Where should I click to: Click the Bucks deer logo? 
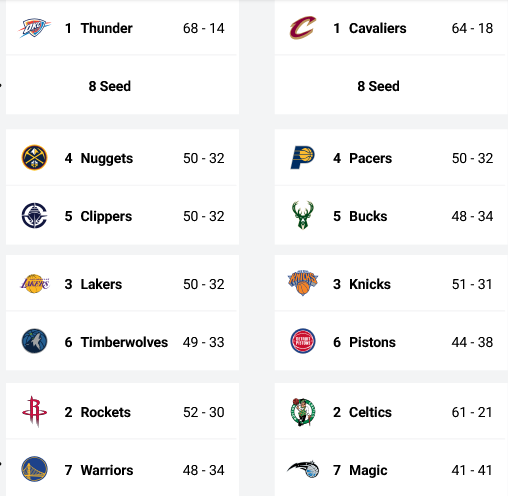tap(303, 215)
